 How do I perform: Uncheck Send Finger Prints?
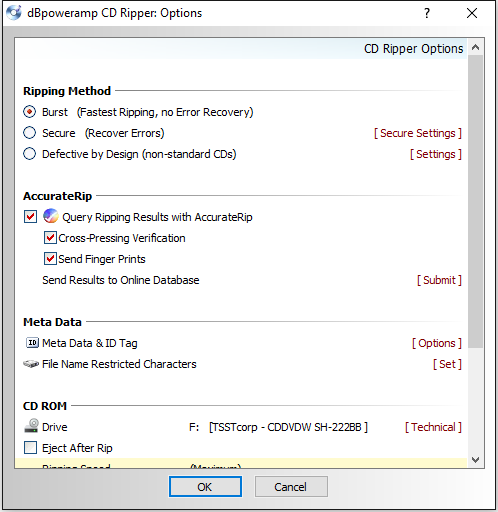[50, 259]
